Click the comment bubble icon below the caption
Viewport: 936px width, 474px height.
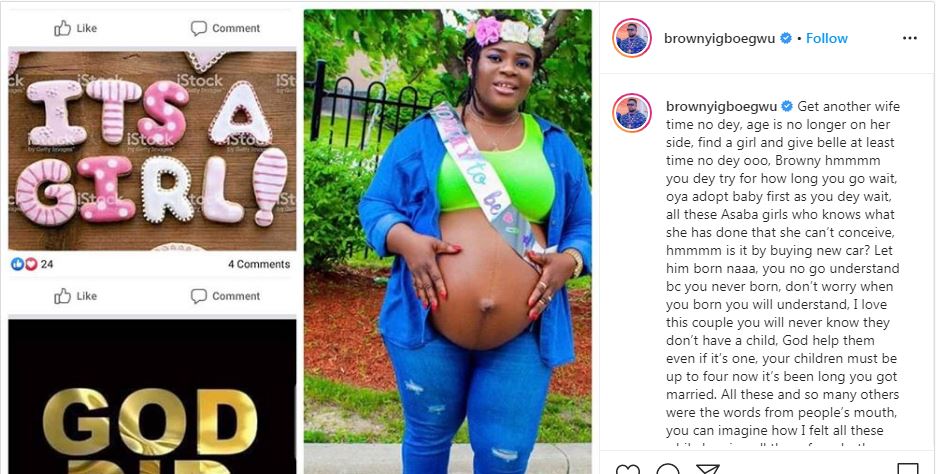tap(667, 469)
